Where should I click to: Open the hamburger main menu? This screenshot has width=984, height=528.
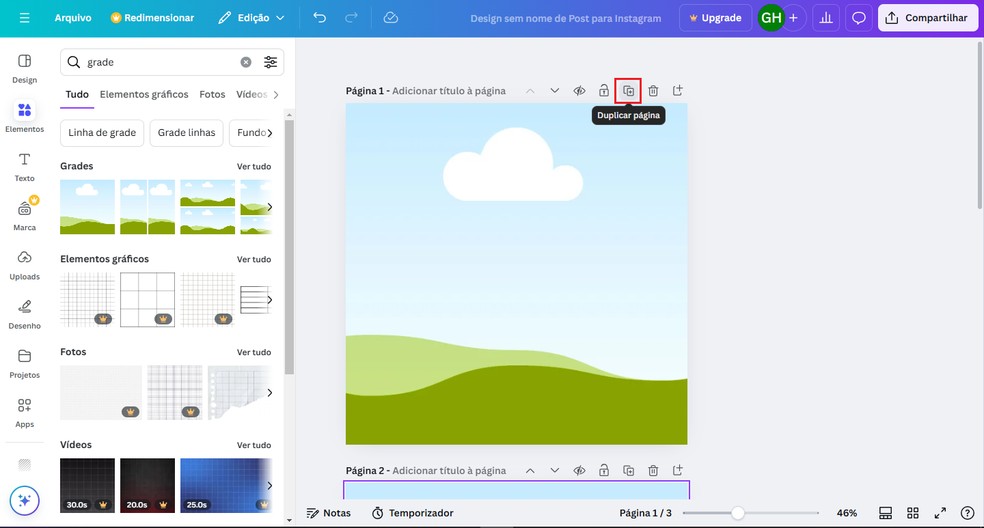point(24,18)
